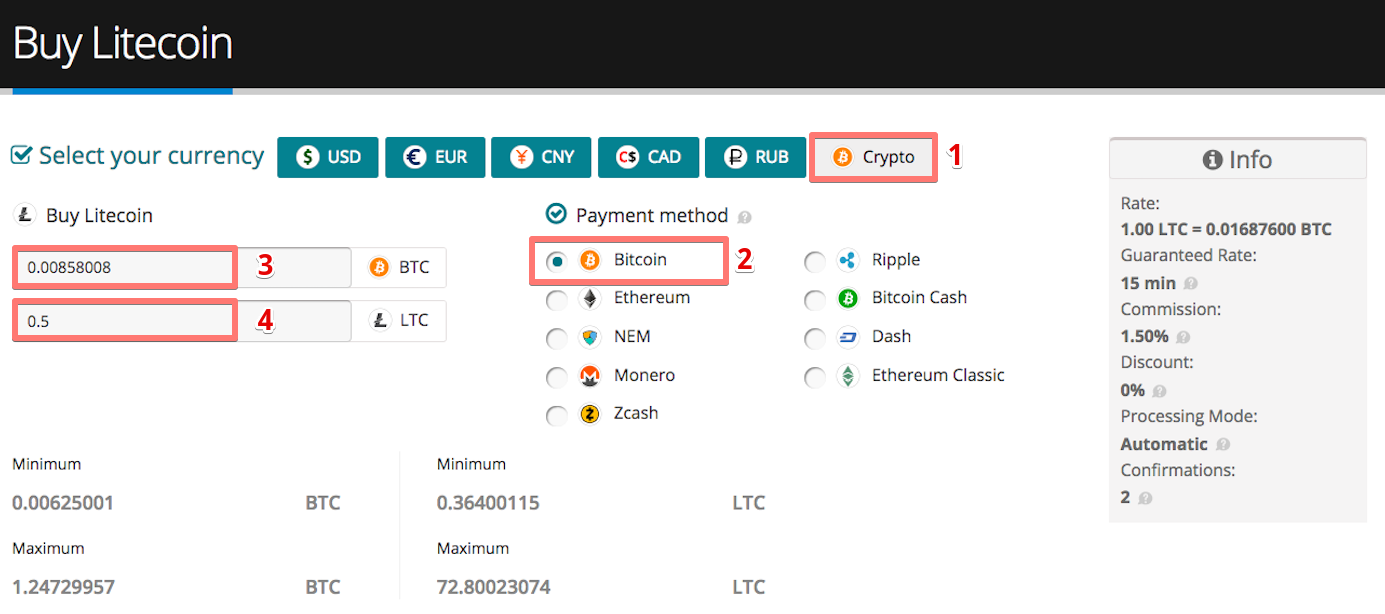Click the euro icon in EUR button
The width and height of the screenshot is (1385, 614).
(415, 157)
